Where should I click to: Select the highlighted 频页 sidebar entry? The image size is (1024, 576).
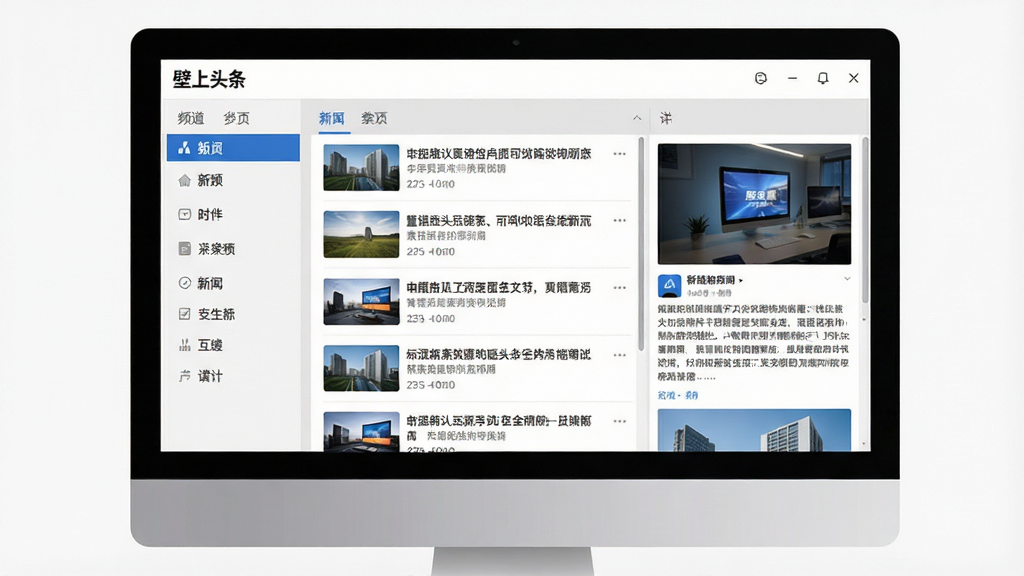[x=233, y=148]
